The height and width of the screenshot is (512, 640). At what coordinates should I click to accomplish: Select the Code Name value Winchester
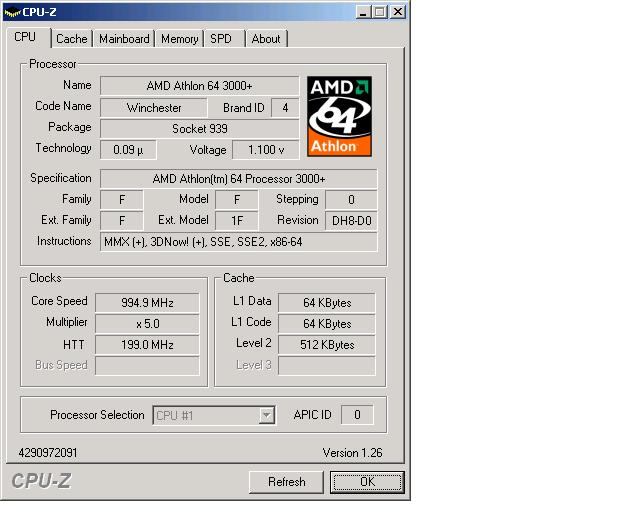point(154,108)
